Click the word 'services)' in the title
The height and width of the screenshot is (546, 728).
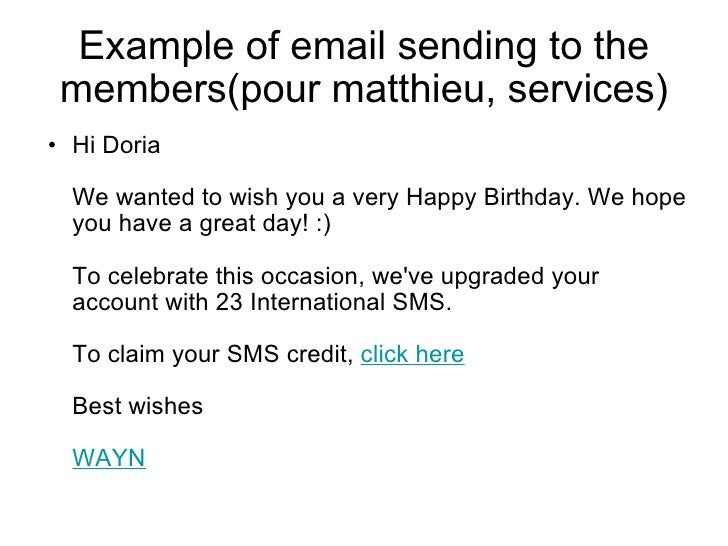tap(588, 90)
